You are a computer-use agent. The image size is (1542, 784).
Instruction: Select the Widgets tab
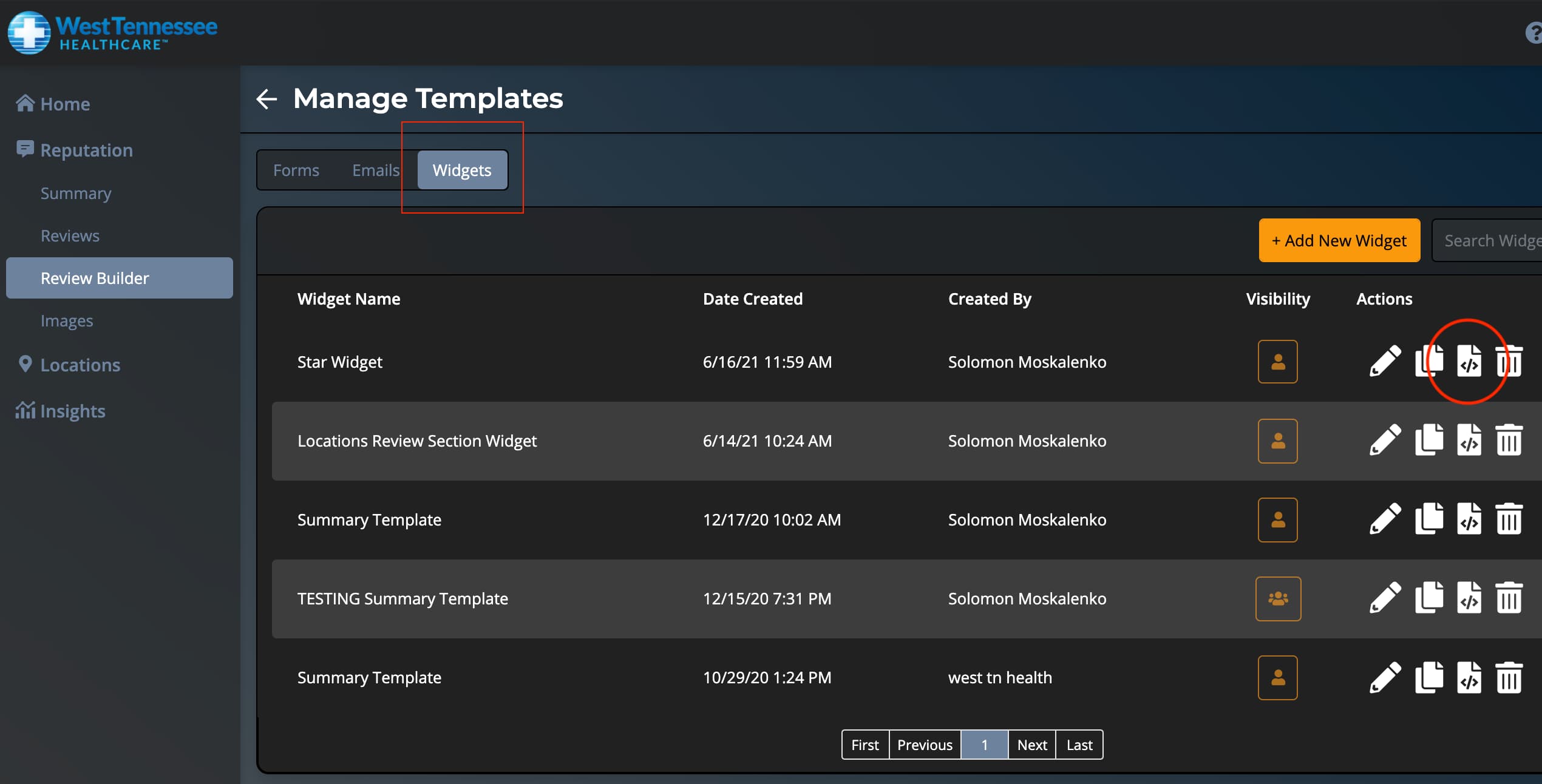(x=462, y=170)
